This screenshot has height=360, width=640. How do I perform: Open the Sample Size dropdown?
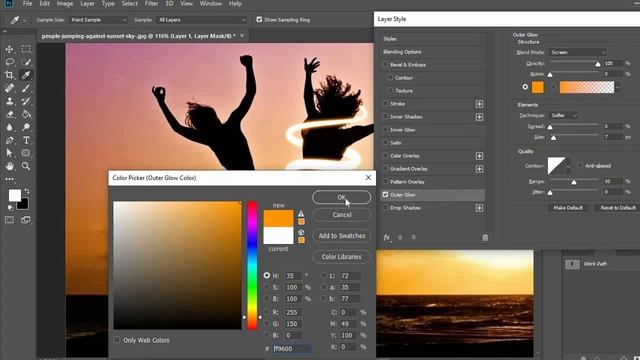tap(98, 20)
